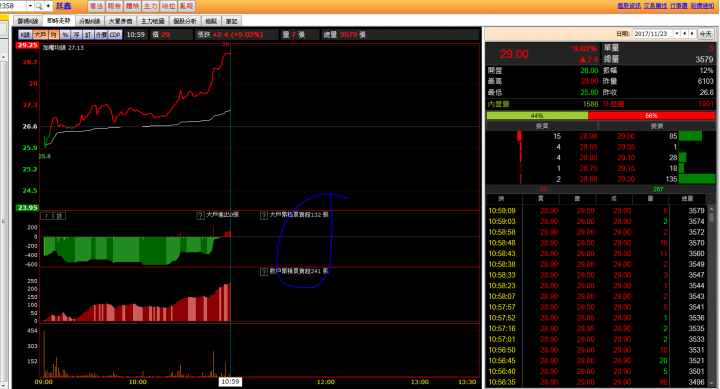Click the 換 switch indicator button
This screenshot has width=720, height=389.
[x=60, y=216]
